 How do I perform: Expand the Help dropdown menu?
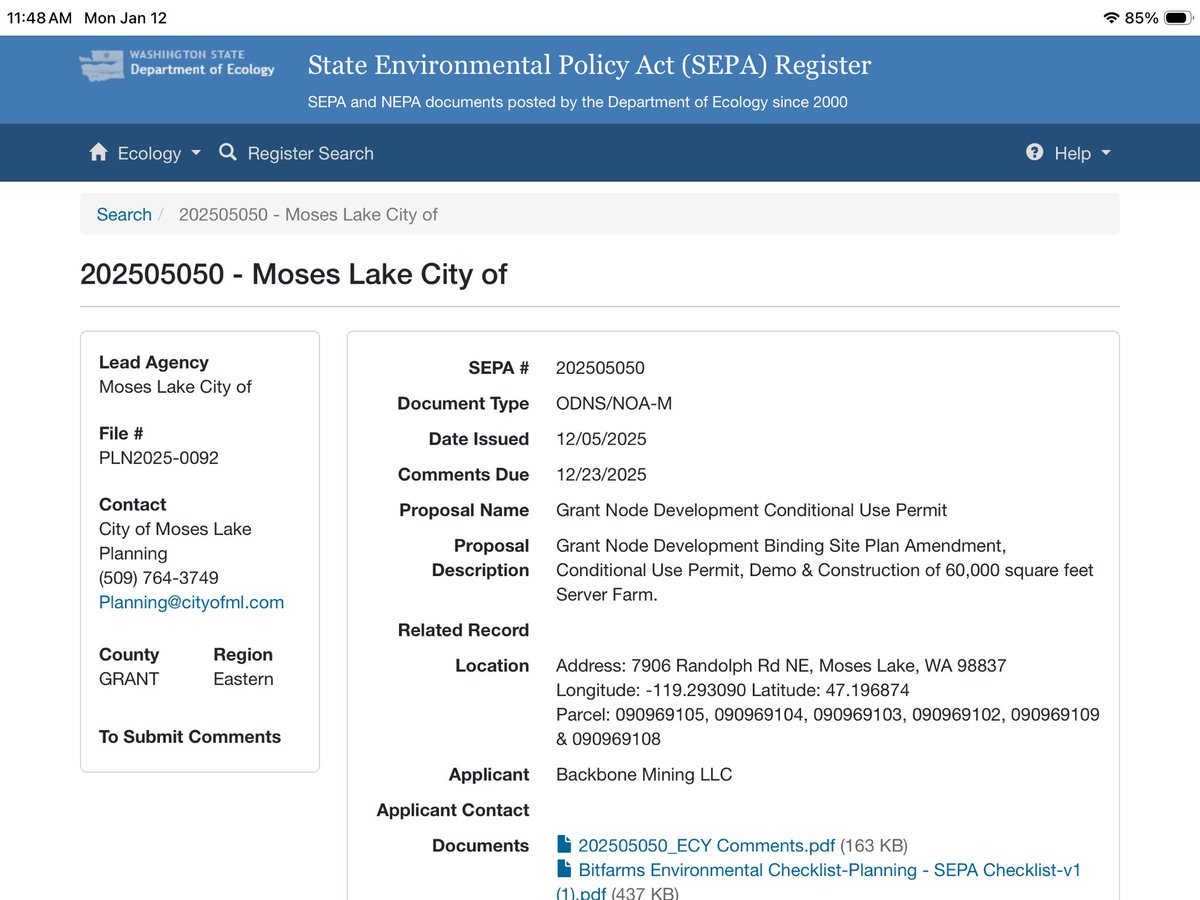click(x=1068, y=153)
